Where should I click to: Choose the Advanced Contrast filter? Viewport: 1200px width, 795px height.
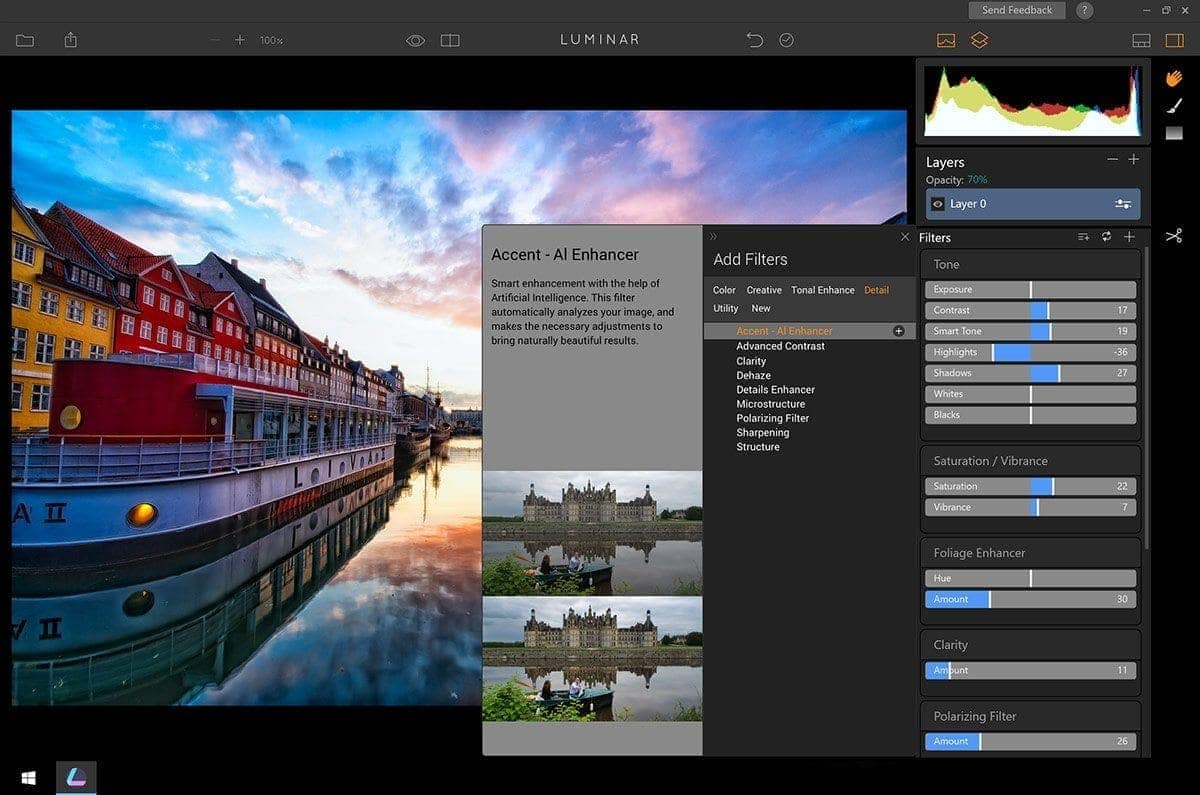pyautogui.click(x=781, y=346)
